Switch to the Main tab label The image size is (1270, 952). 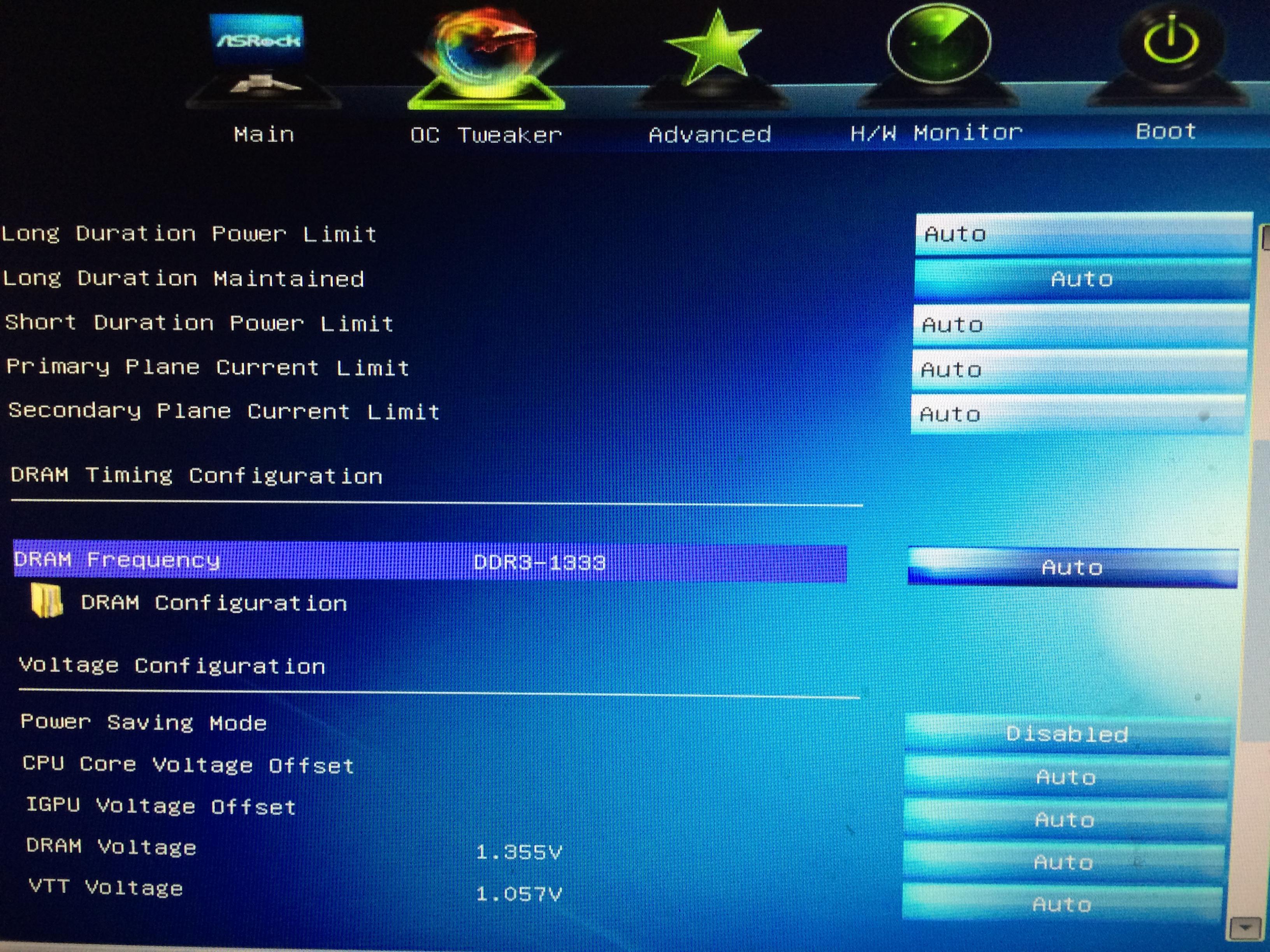(263, 134)
